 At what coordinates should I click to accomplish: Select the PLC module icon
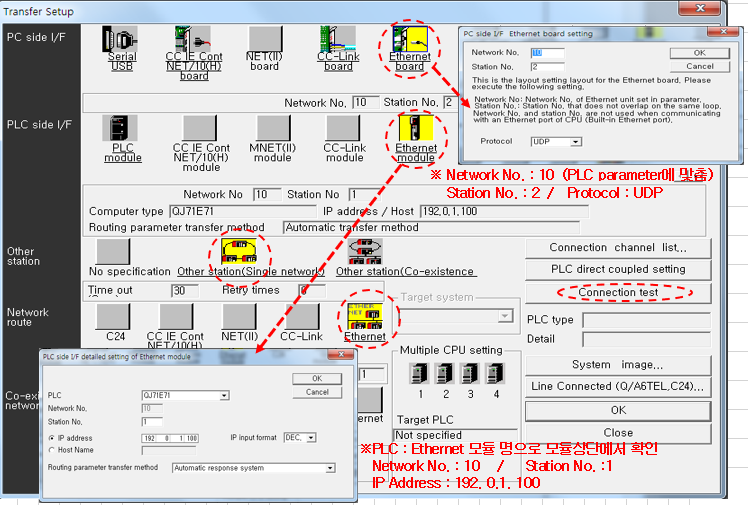pyautogui.click(x=120, y=128)
